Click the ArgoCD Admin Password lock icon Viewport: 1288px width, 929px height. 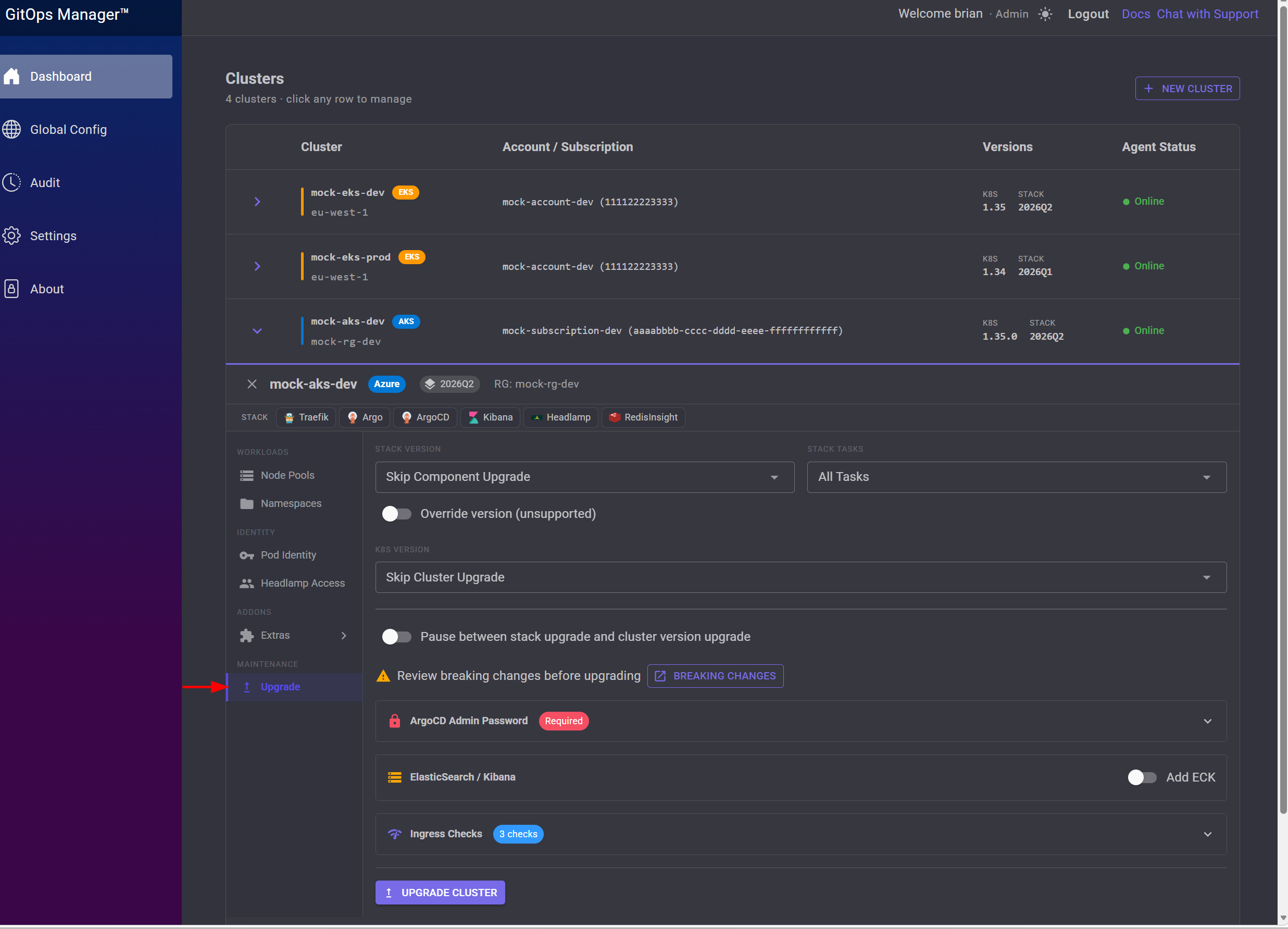point(395,721)
